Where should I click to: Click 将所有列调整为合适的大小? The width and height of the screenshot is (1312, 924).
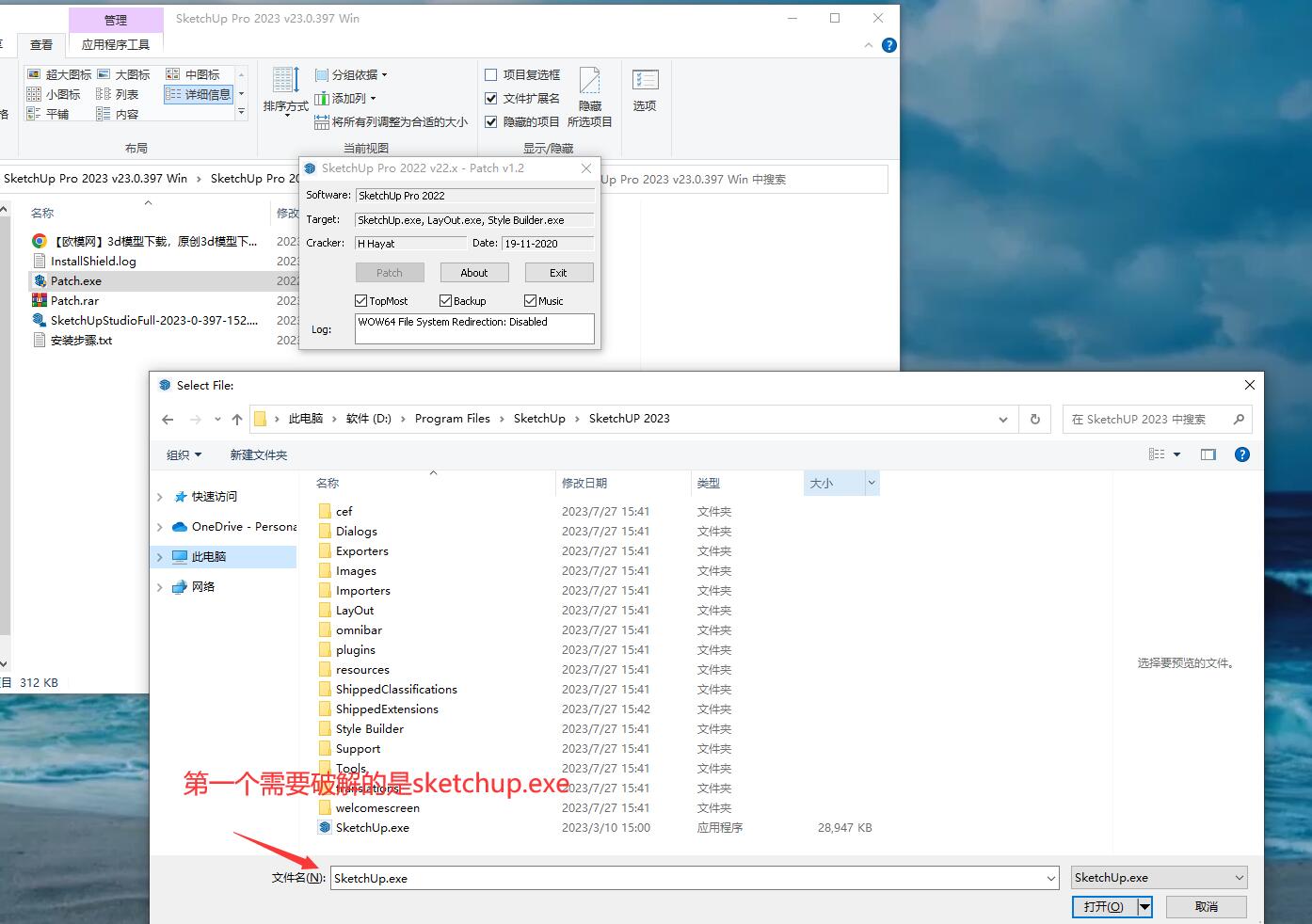(x=391, y=121)
